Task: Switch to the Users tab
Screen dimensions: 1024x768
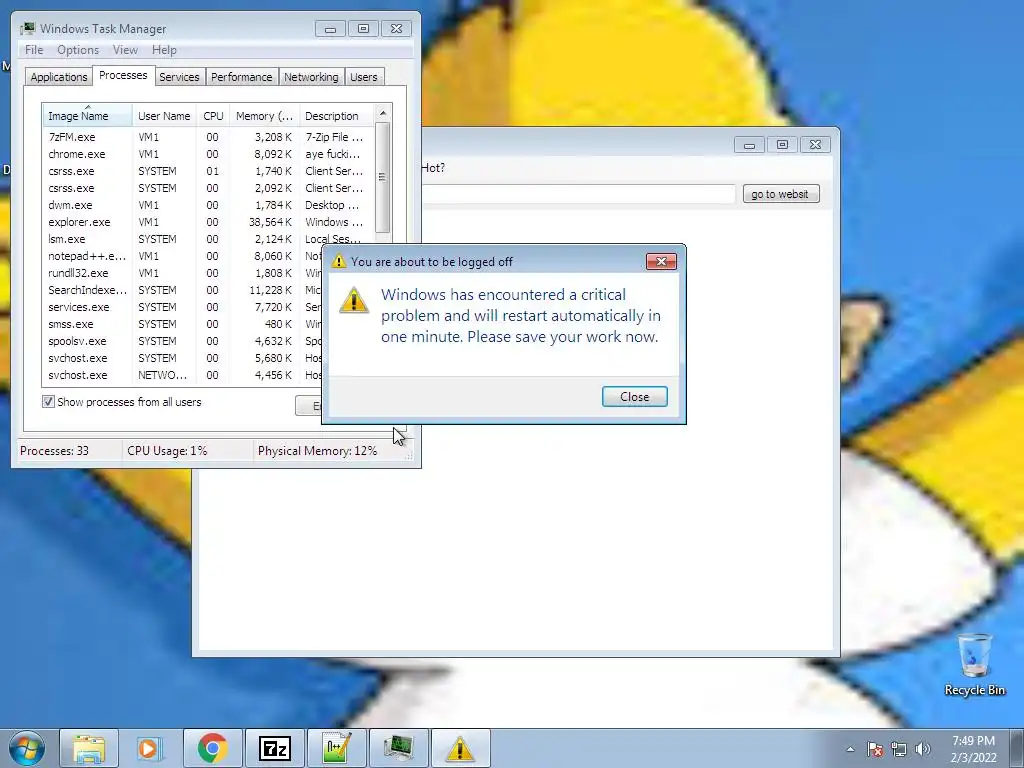Action: coord(363,77)
